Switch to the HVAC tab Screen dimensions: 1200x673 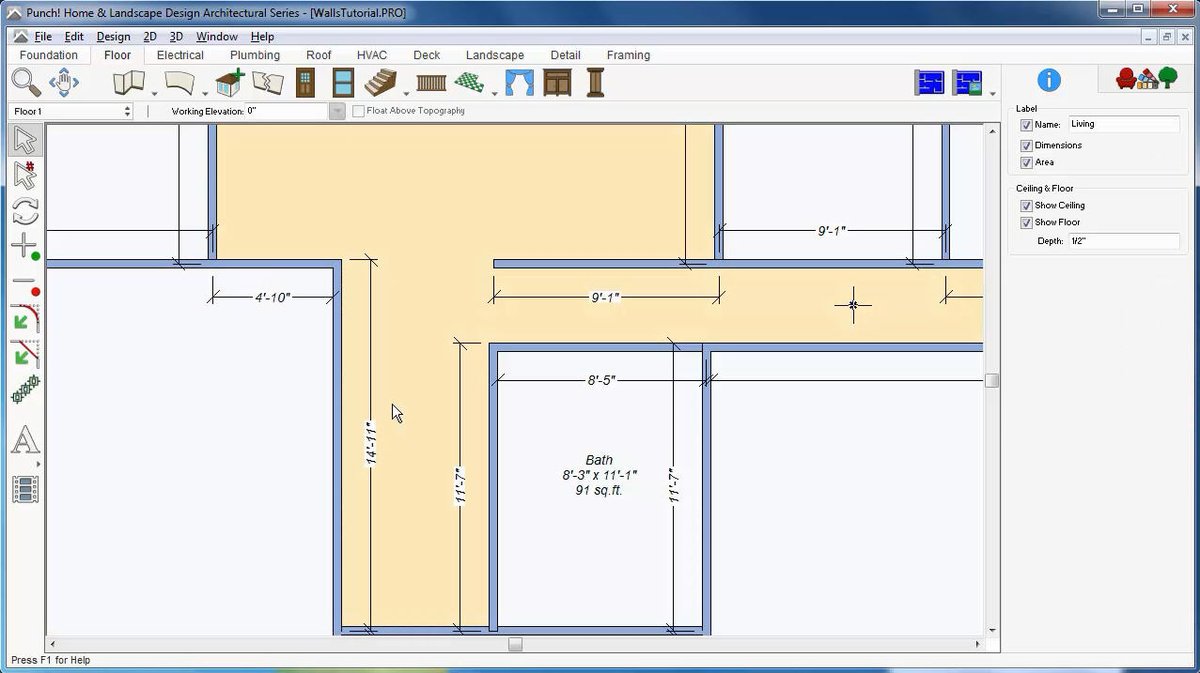click(x=372, y=55)
